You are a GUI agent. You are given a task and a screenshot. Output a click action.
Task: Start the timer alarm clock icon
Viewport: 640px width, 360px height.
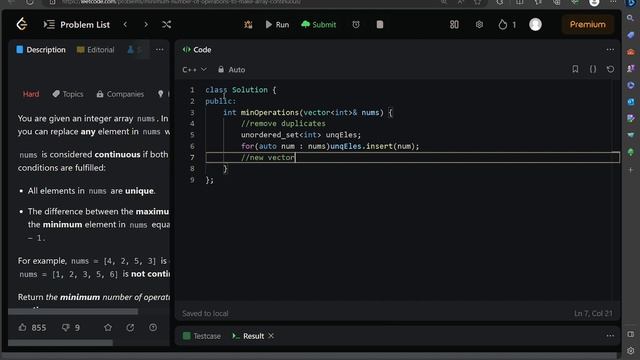pyautogui.click(x=356, y=24)
